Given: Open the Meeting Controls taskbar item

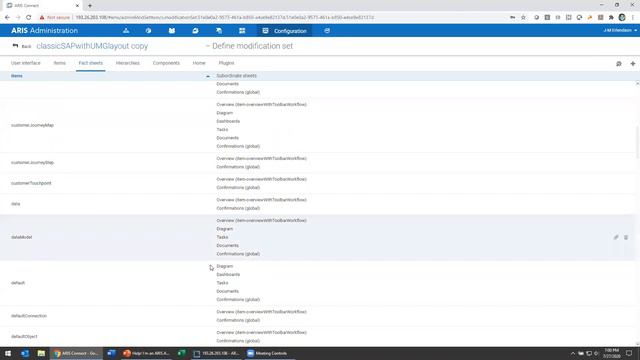Looking at the screenshot, I should (268, 353).
